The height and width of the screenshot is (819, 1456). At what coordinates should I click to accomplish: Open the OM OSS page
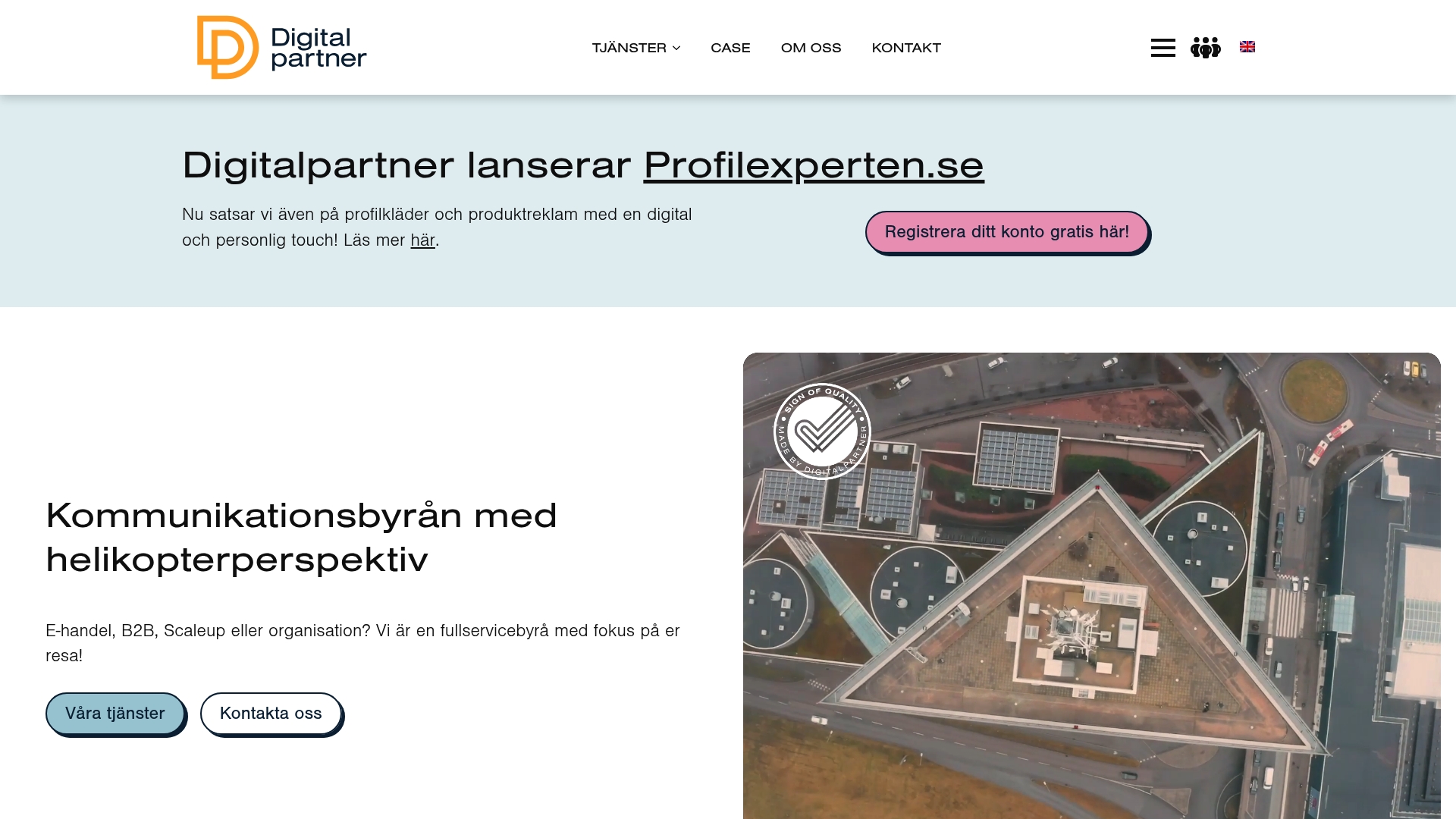click(811, 48)
